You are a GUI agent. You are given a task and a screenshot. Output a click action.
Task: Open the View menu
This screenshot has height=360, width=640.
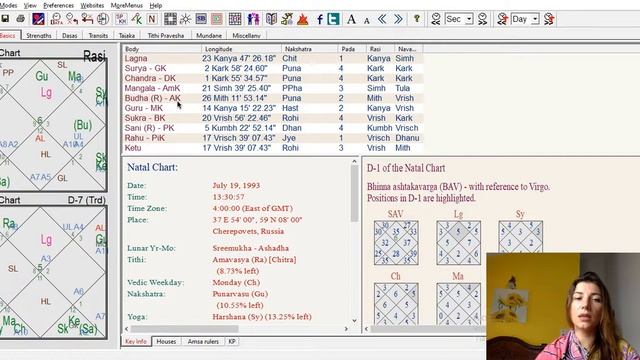coord(30,5)
